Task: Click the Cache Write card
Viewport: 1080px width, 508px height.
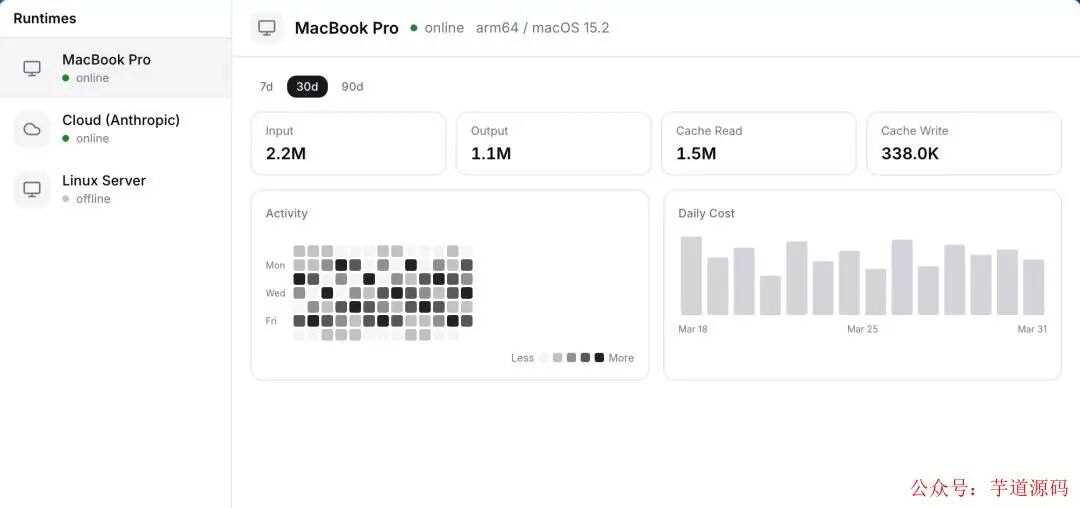Action: click(964, 143)
